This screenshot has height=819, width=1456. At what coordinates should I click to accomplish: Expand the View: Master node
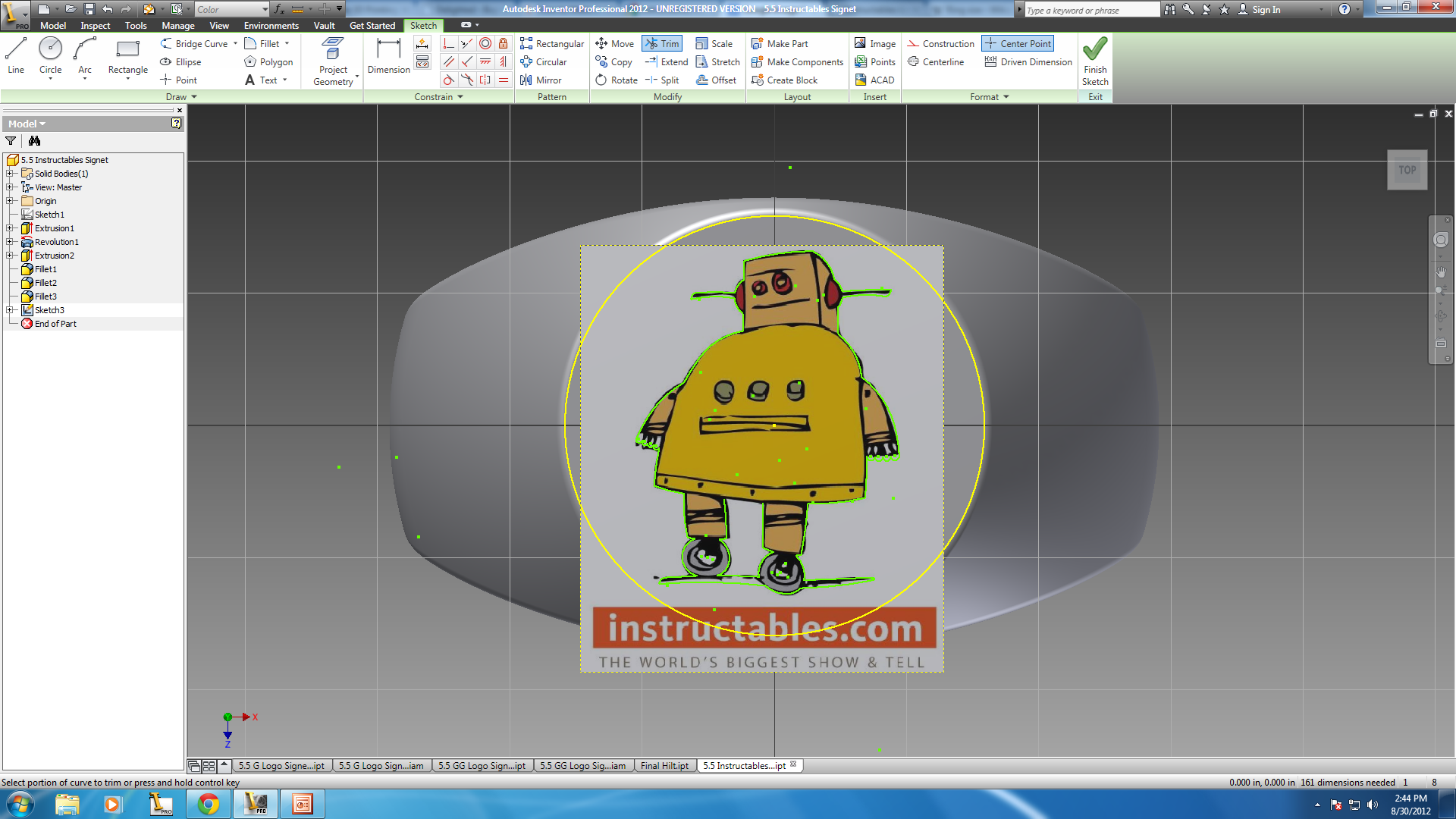(10, 187)
